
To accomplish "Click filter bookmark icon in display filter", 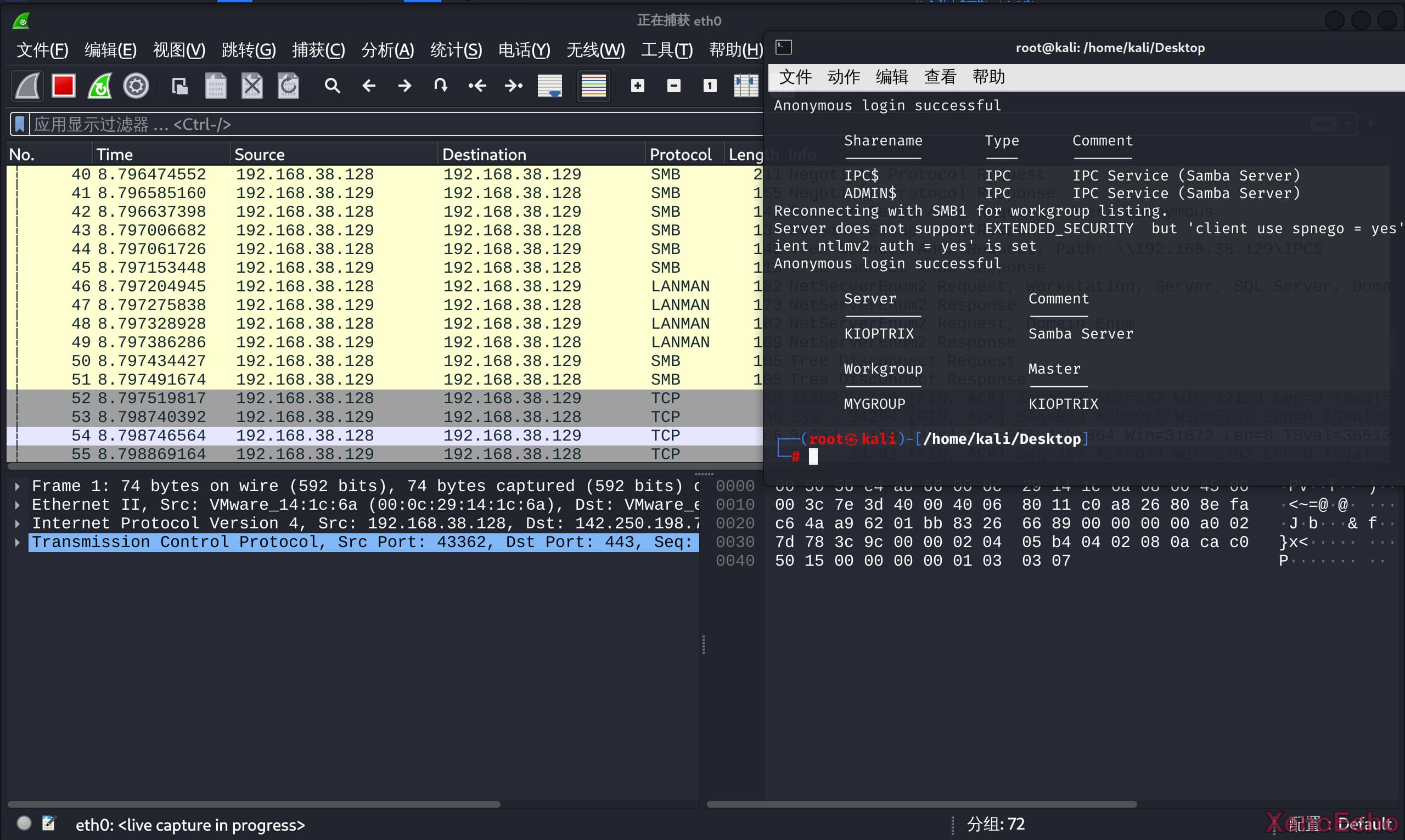I will point(20,124).
